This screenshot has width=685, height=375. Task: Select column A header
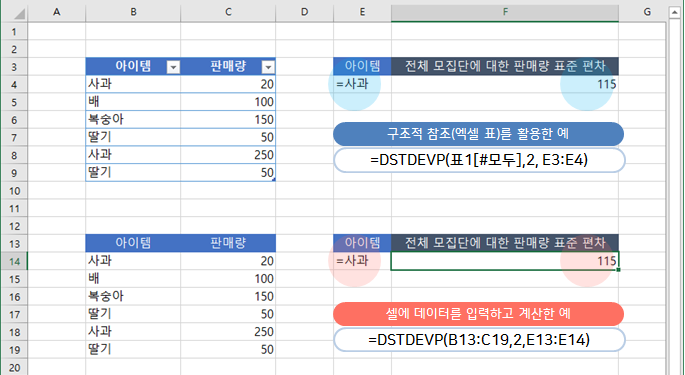57,12
